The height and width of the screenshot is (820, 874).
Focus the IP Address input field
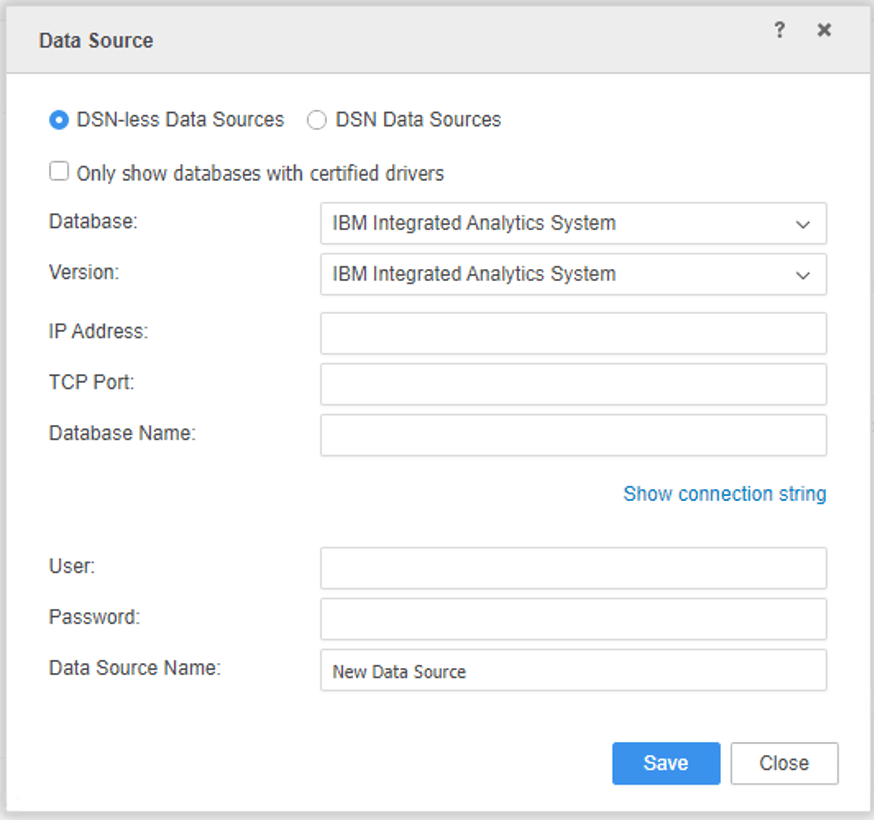point(573,333)
